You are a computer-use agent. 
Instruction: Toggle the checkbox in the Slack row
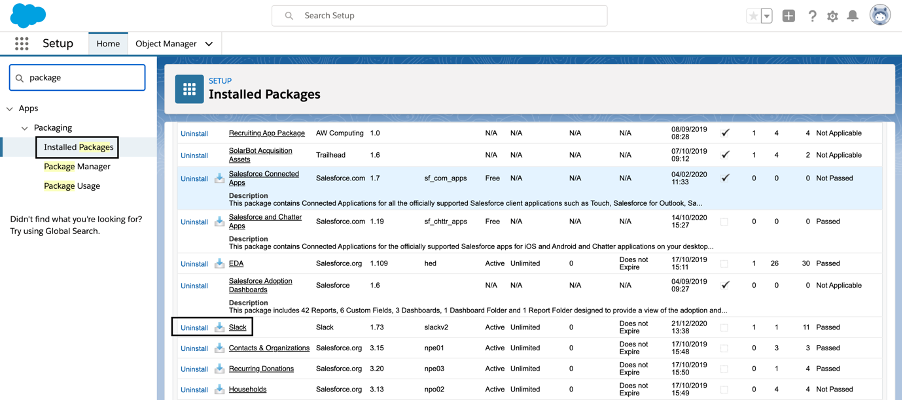(724, 327)
